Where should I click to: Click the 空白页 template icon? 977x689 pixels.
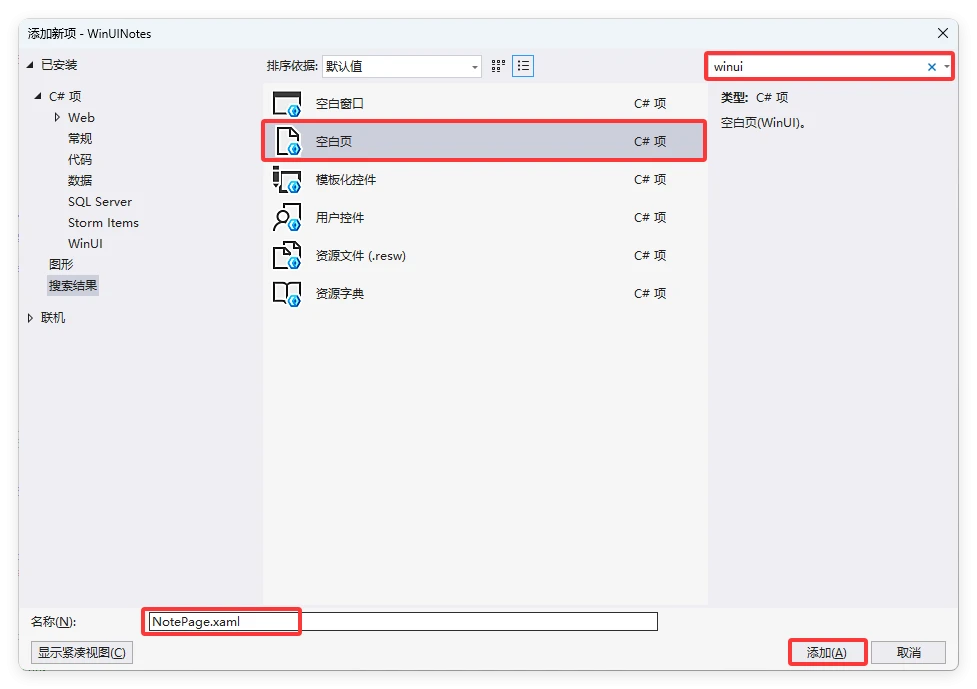coord(287,141)
